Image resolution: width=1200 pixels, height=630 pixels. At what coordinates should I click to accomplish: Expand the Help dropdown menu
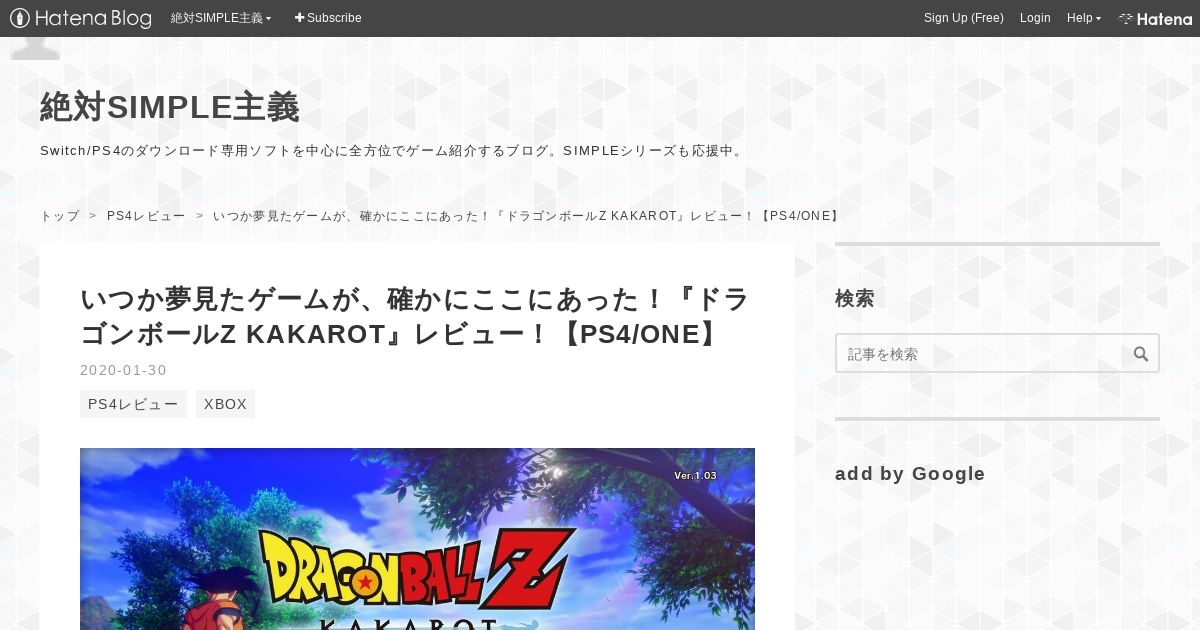[x=1084, y=18]
